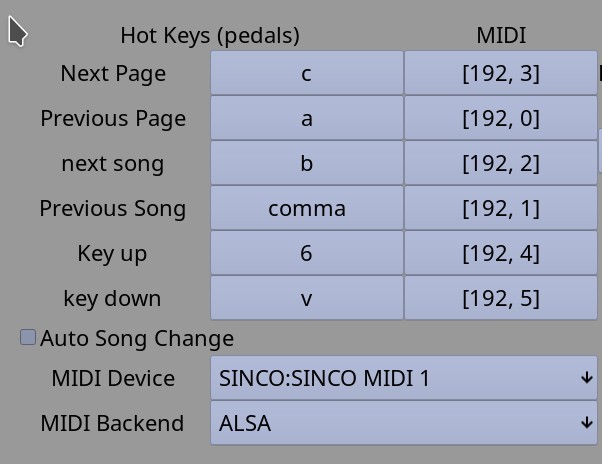Click the Hot Keys (pedals) column header
602x464 pixels.
[210, 36]
